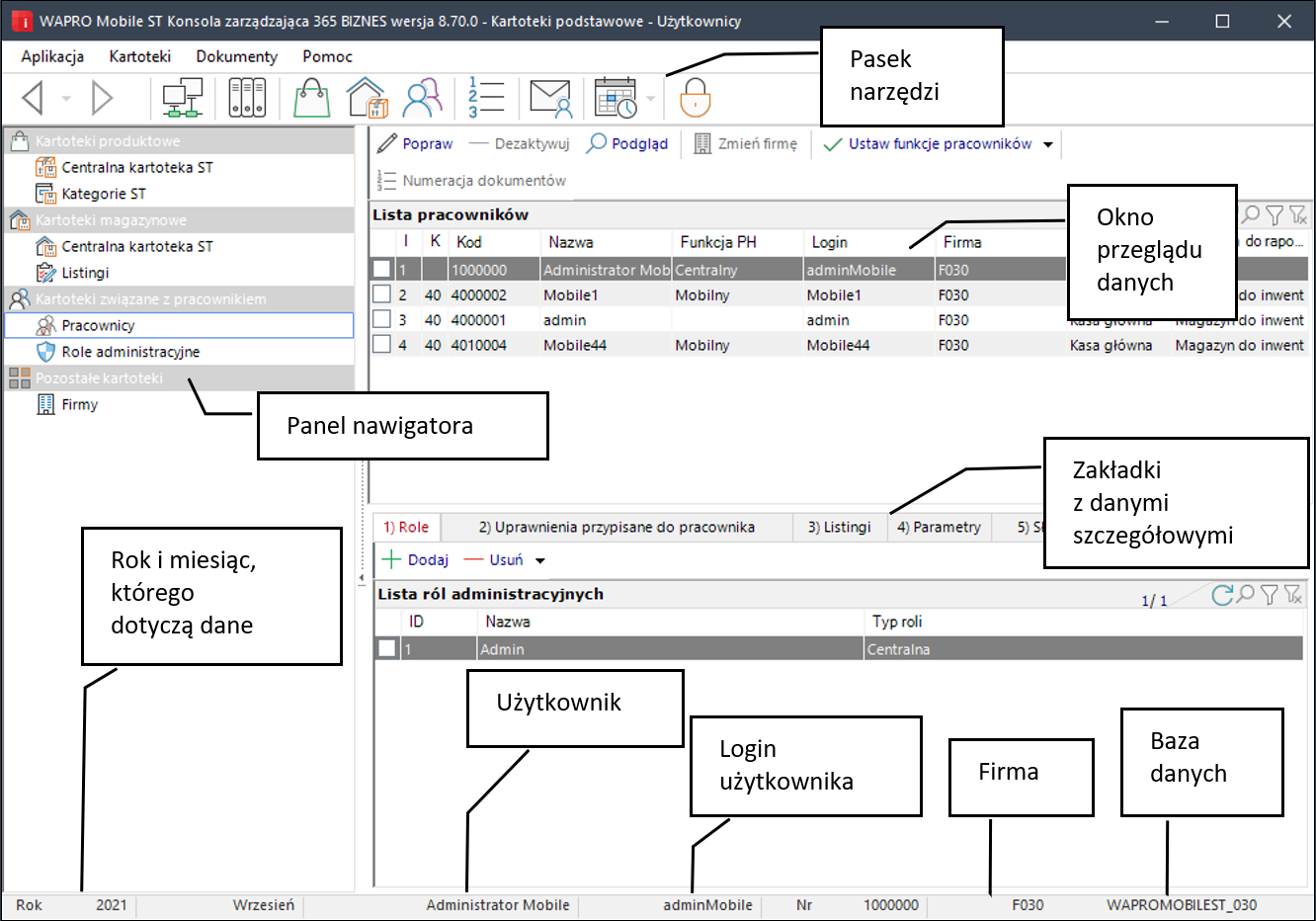Click the Kartoteki magazynowe section header

(179, 220)
